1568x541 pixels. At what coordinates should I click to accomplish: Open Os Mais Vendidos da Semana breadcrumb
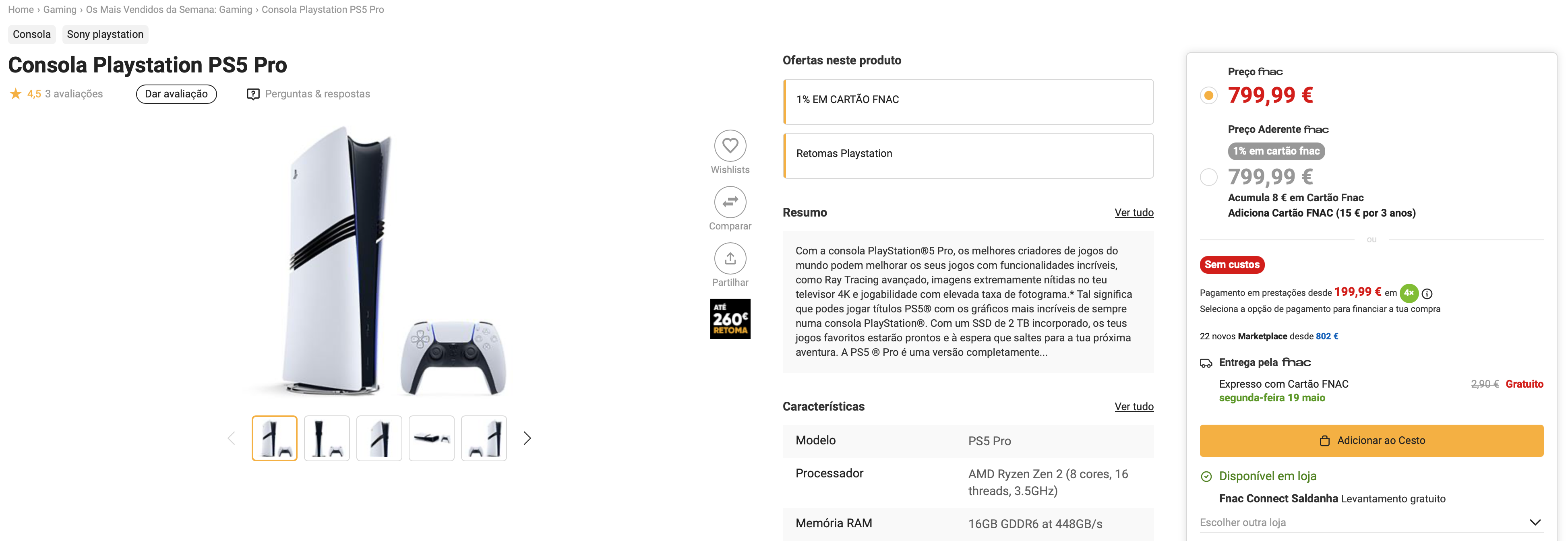tap(169, 10)
